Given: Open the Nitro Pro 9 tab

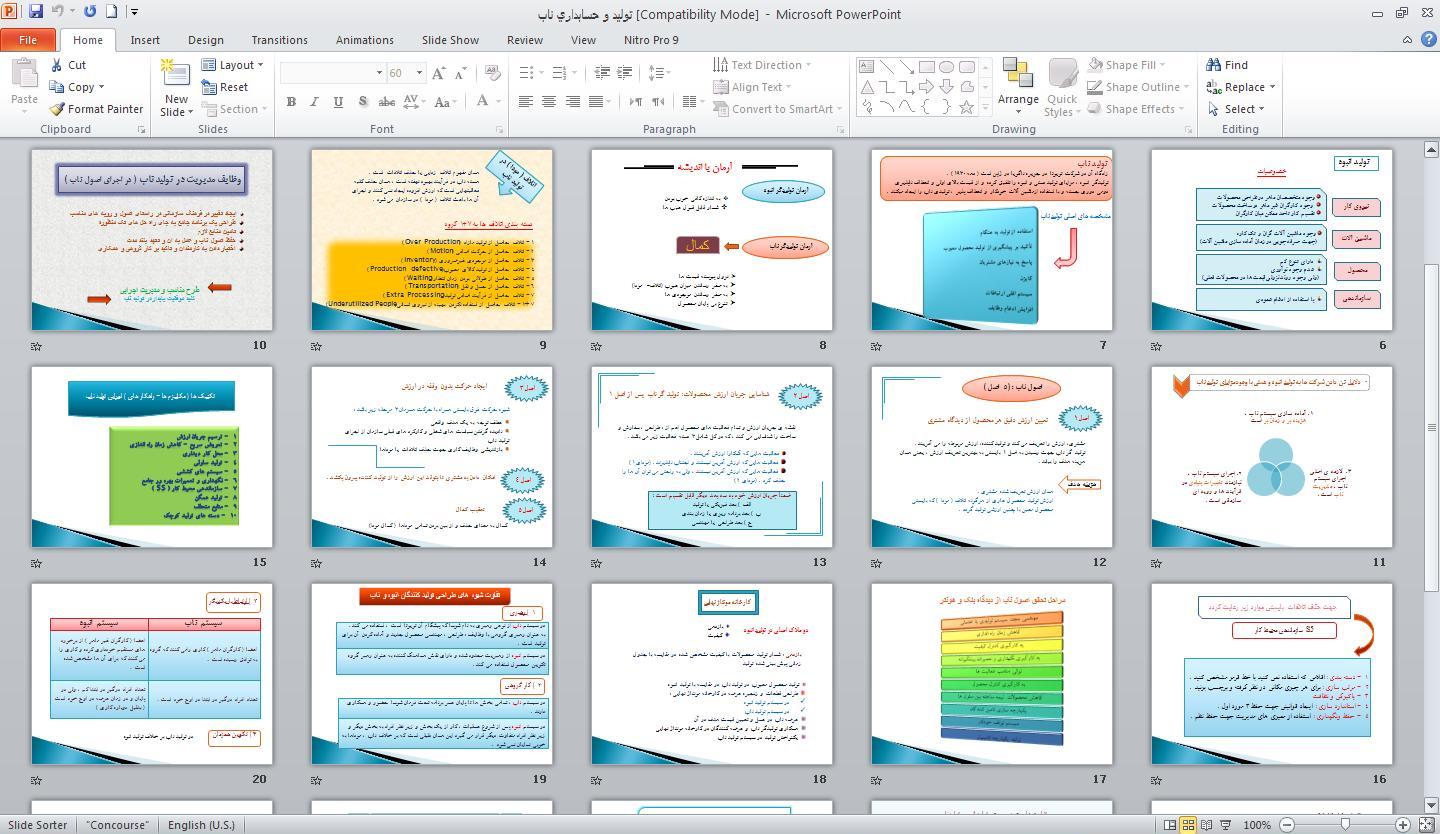Looking at the screenshot, I should point(650,40).
